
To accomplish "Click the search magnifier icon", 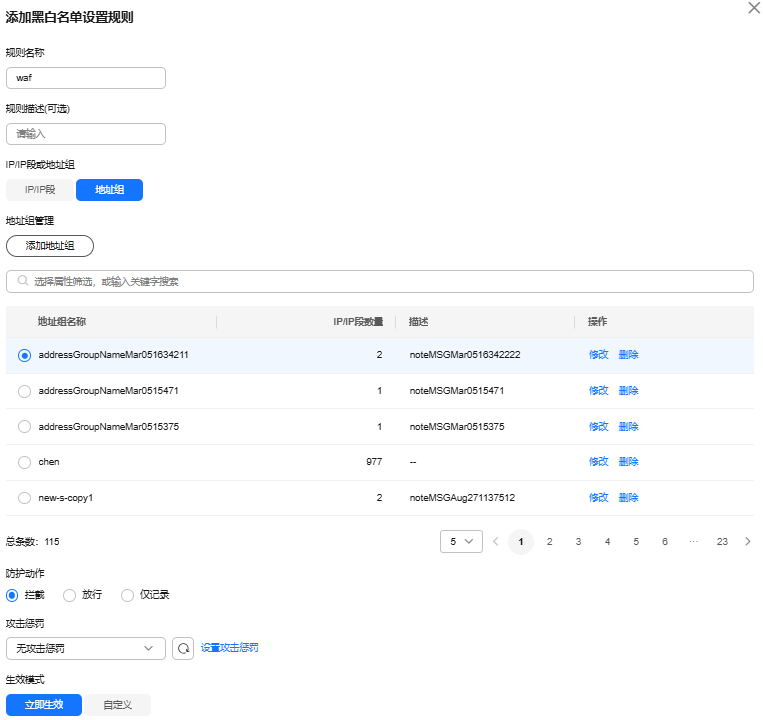I will [22, 282].
